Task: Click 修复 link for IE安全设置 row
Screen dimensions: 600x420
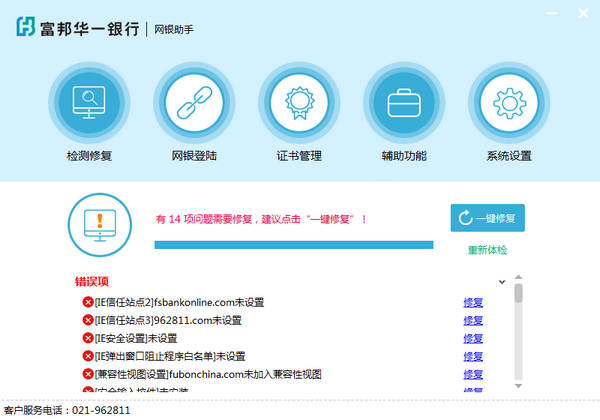Action: tap(473, 339)
